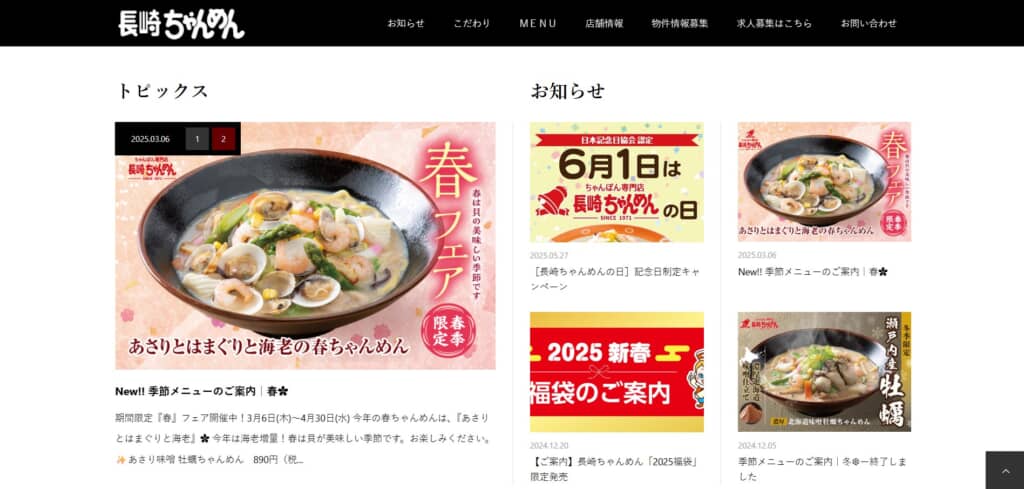Click the scroll-to-top arrow button
The height and width of the screenshot is (489, 1024).
click(x=1005, y=470)
